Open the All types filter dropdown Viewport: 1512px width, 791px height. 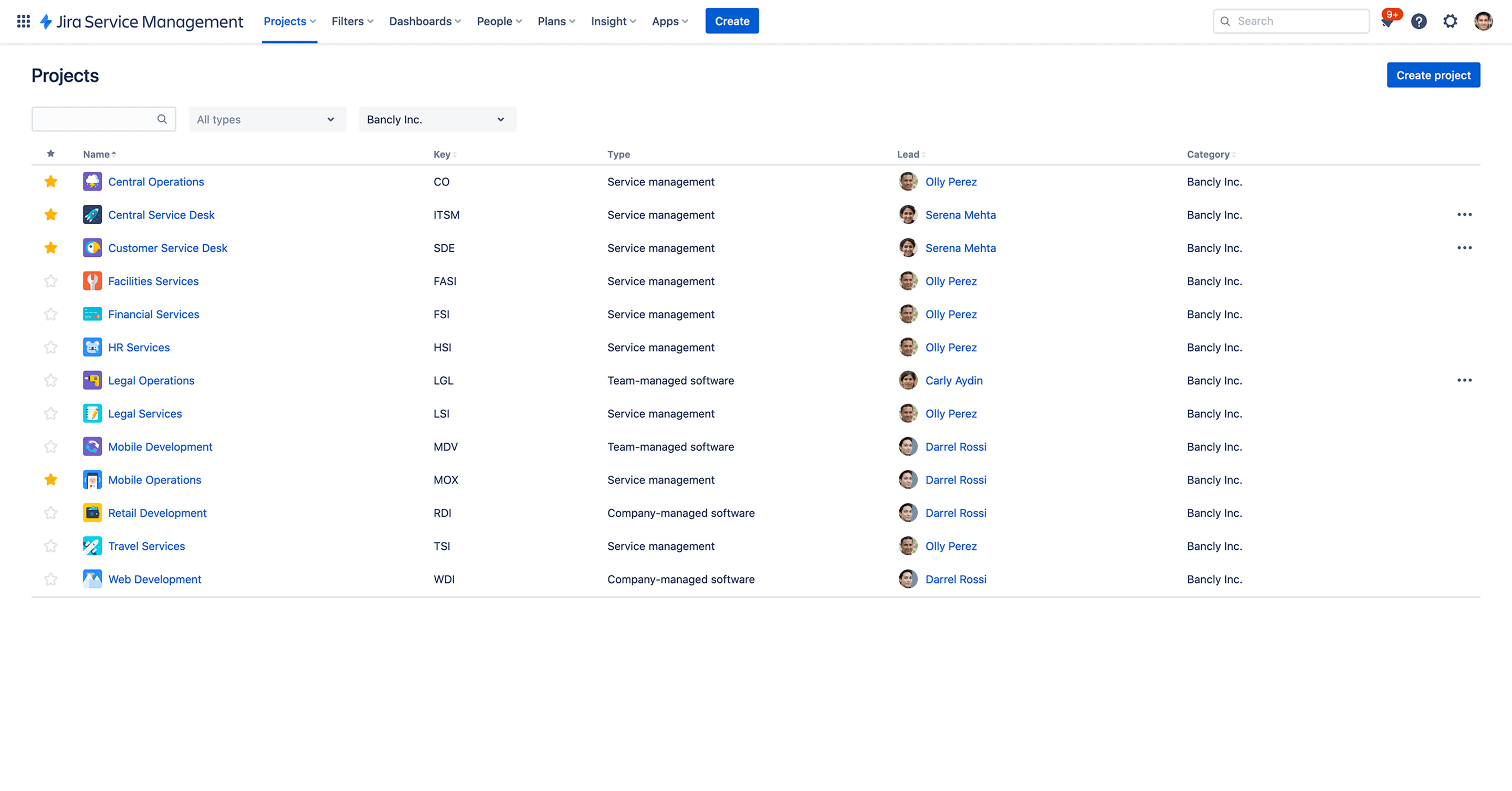[x=267, y=119]
